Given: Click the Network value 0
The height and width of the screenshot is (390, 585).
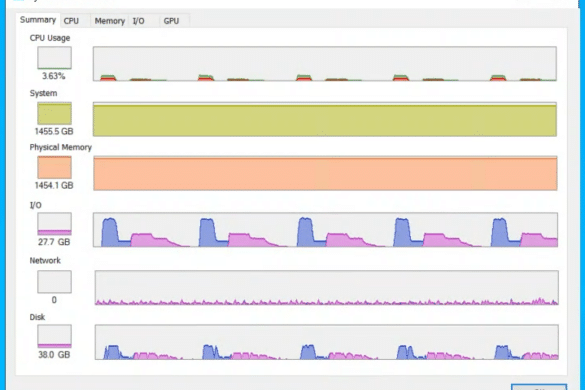Looking at the screenshot, I should (x=54, y=300).
